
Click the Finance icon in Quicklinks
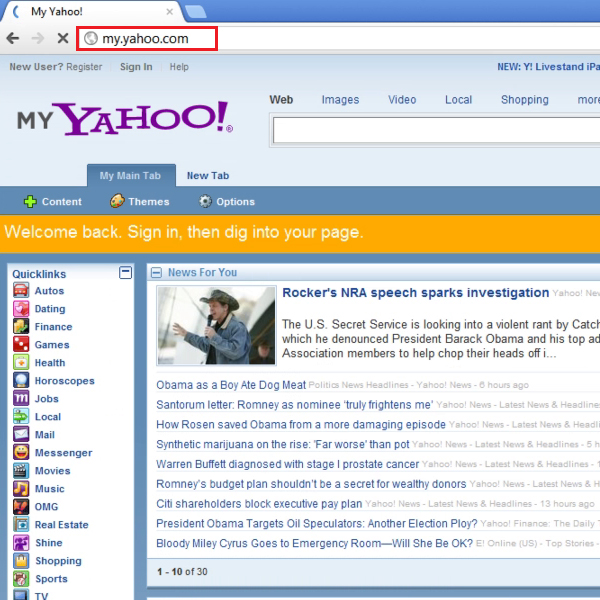coord(21,326)
